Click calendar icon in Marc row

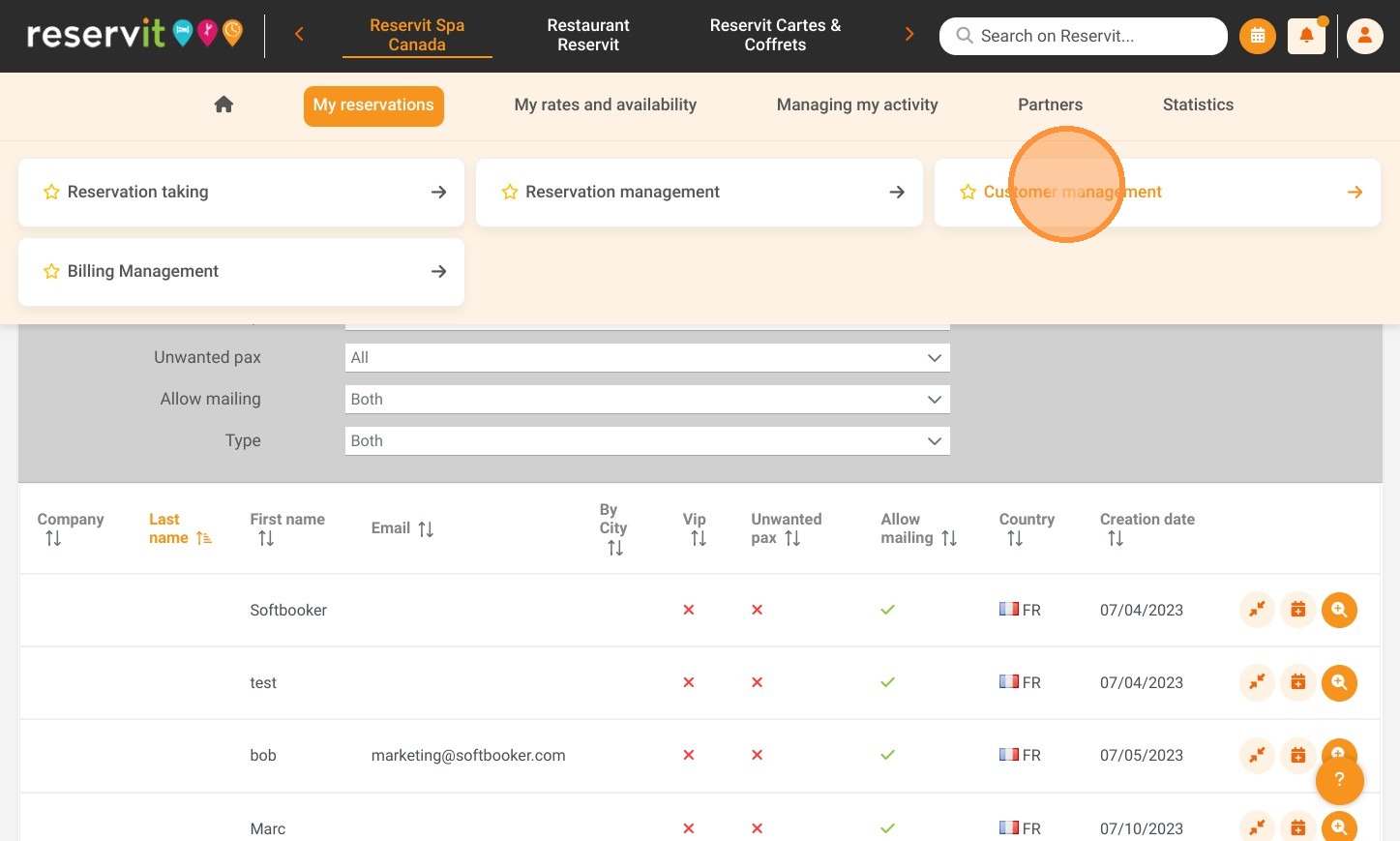[1298, 827]
